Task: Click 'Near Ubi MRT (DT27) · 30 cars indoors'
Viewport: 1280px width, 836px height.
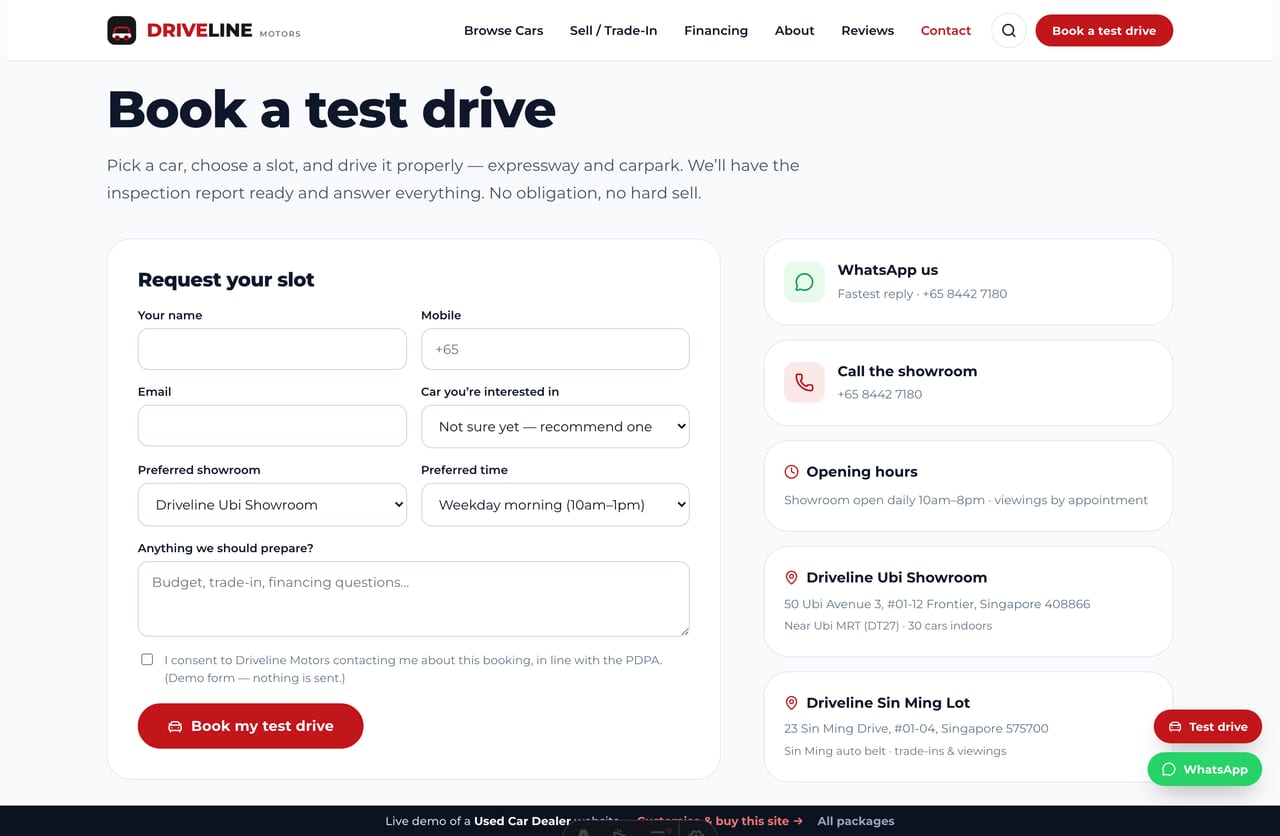Action: (x=888, y=626)
